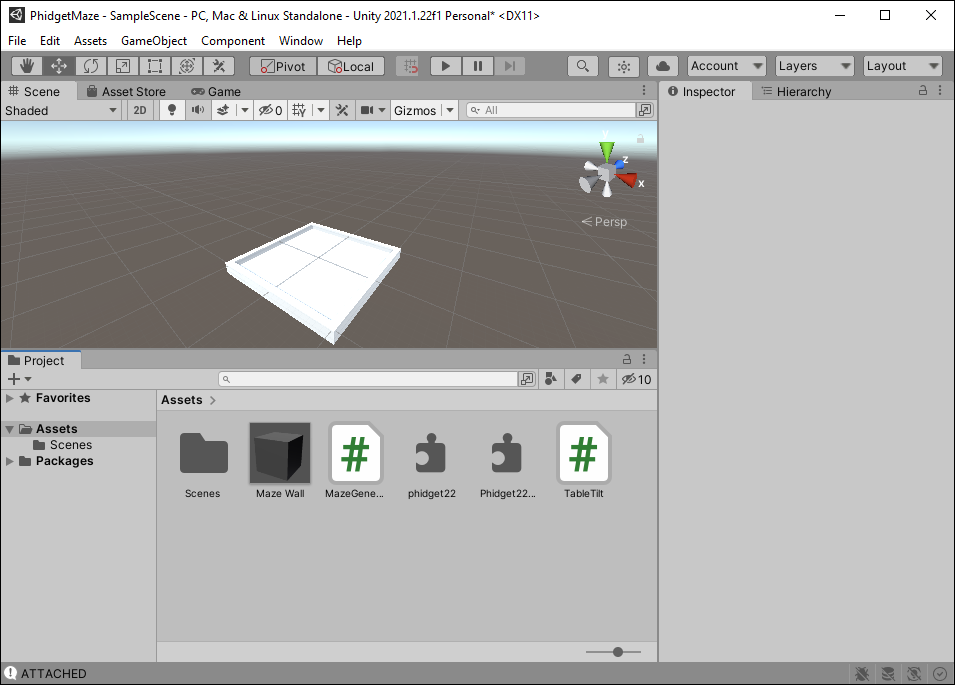Click the Project plus create button
The height and width of the screenshot is (685, 955).
tap(19, 379)
